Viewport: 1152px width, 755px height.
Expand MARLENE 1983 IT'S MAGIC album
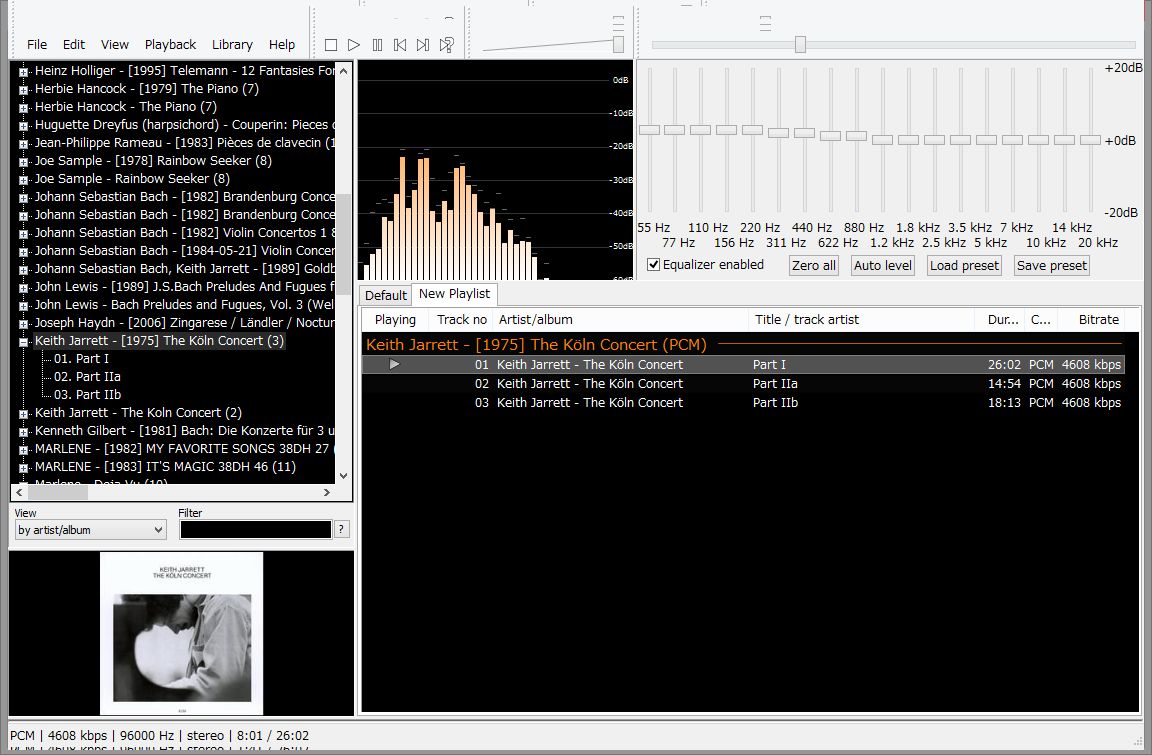(x=23, y=467)
